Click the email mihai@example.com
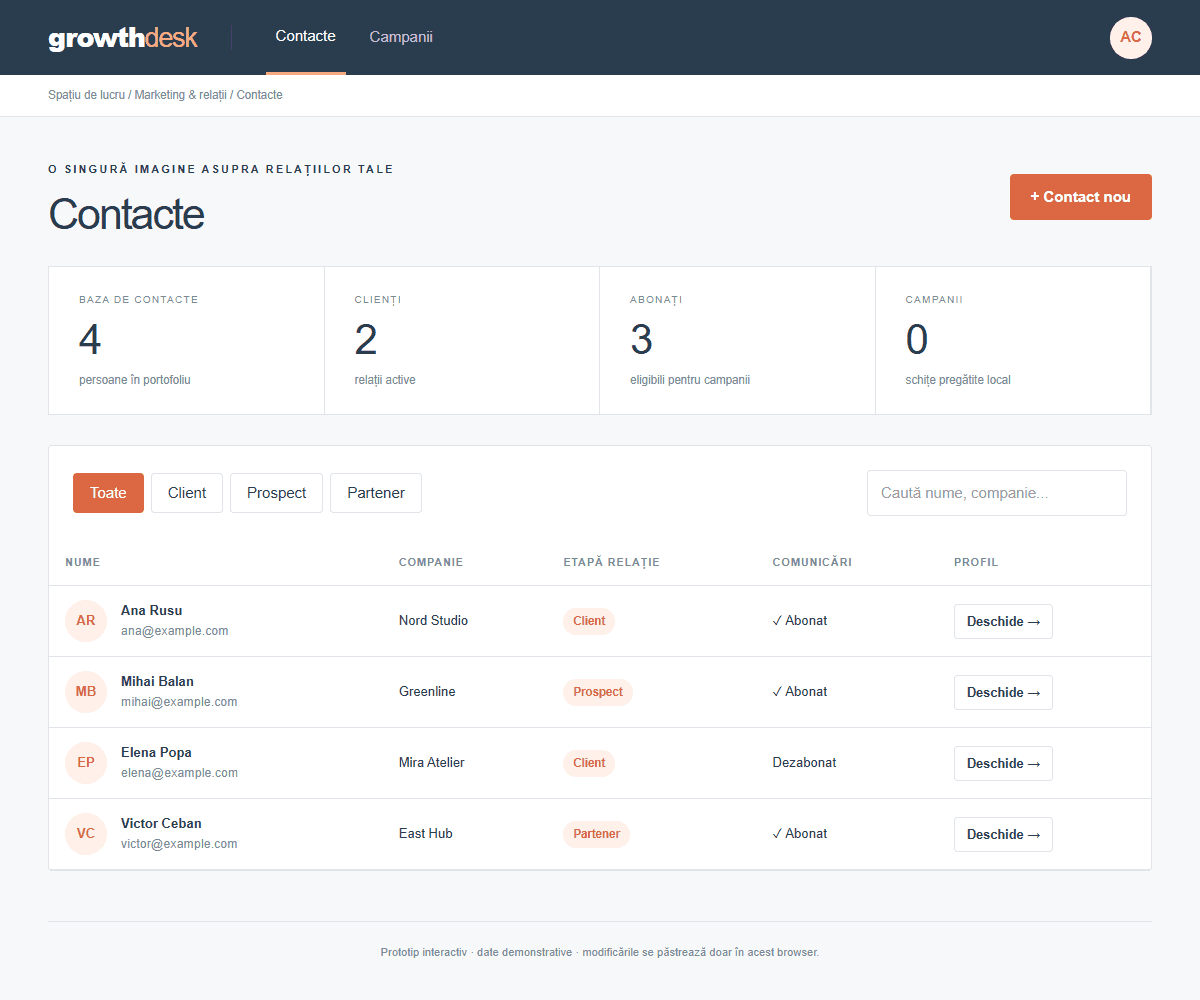Screen dimensions: 1200x1000 tap(179, 702)
